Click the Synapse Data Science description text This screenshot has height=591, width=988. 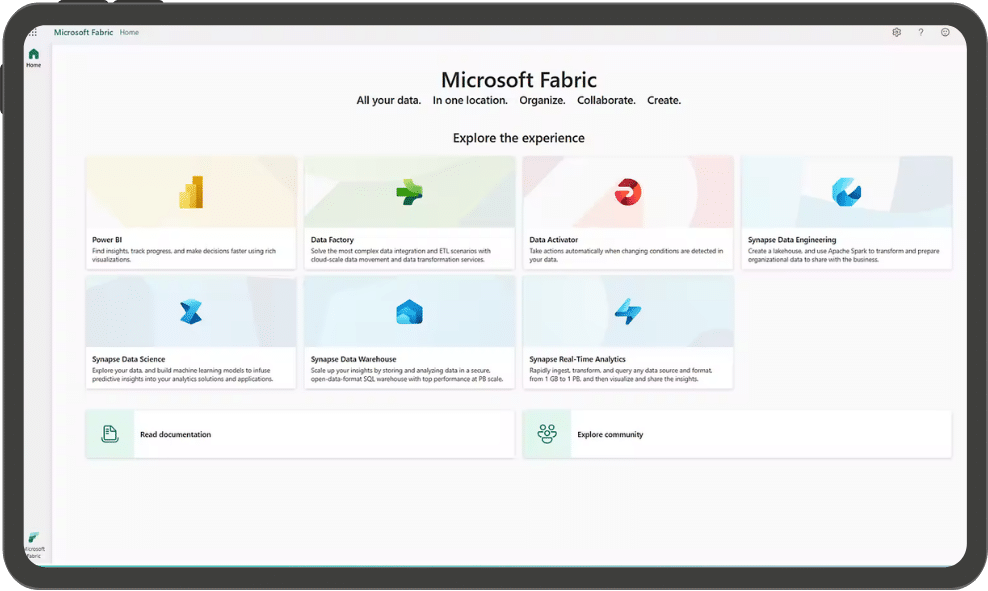(183, 375)
